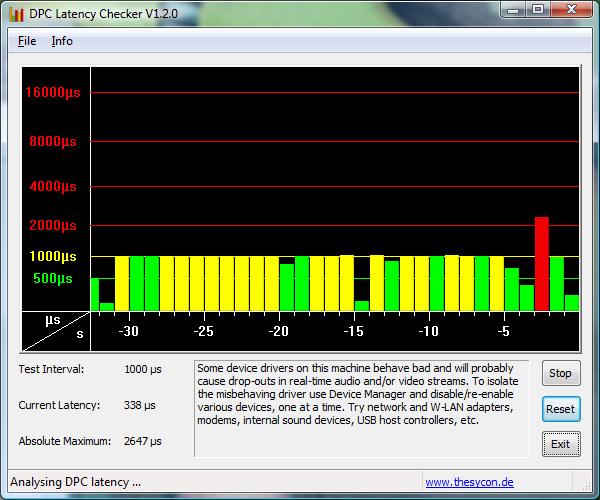600x500 pixels.
Task: Minimize the DPC Latency Checker window
Action: pos(513,12)
